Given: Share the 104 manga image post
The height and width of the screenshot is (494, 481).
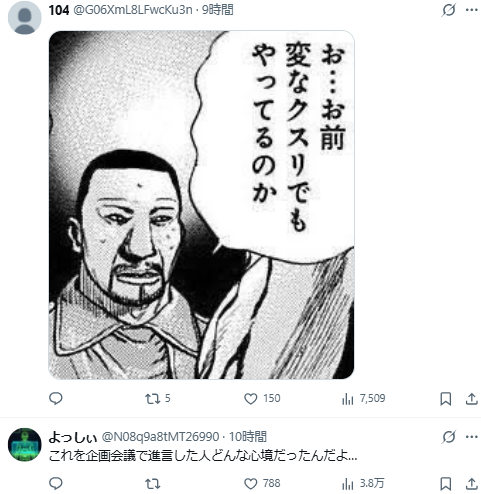Looking at the screenshot, I should (472, 399).
